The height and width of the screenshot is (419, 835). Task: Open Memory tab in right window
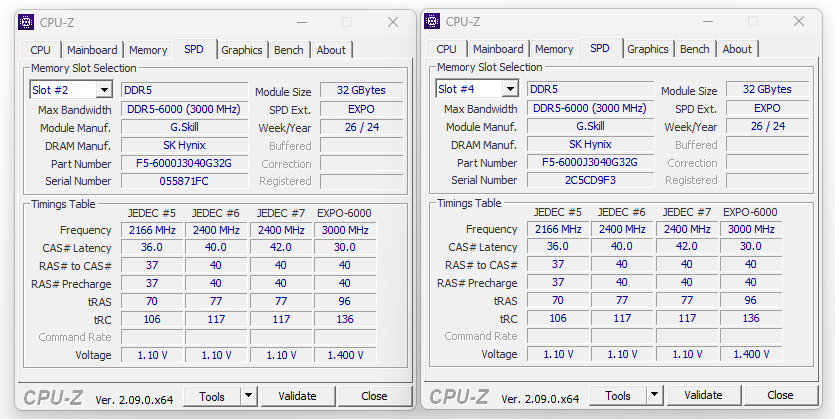[554, 49]
